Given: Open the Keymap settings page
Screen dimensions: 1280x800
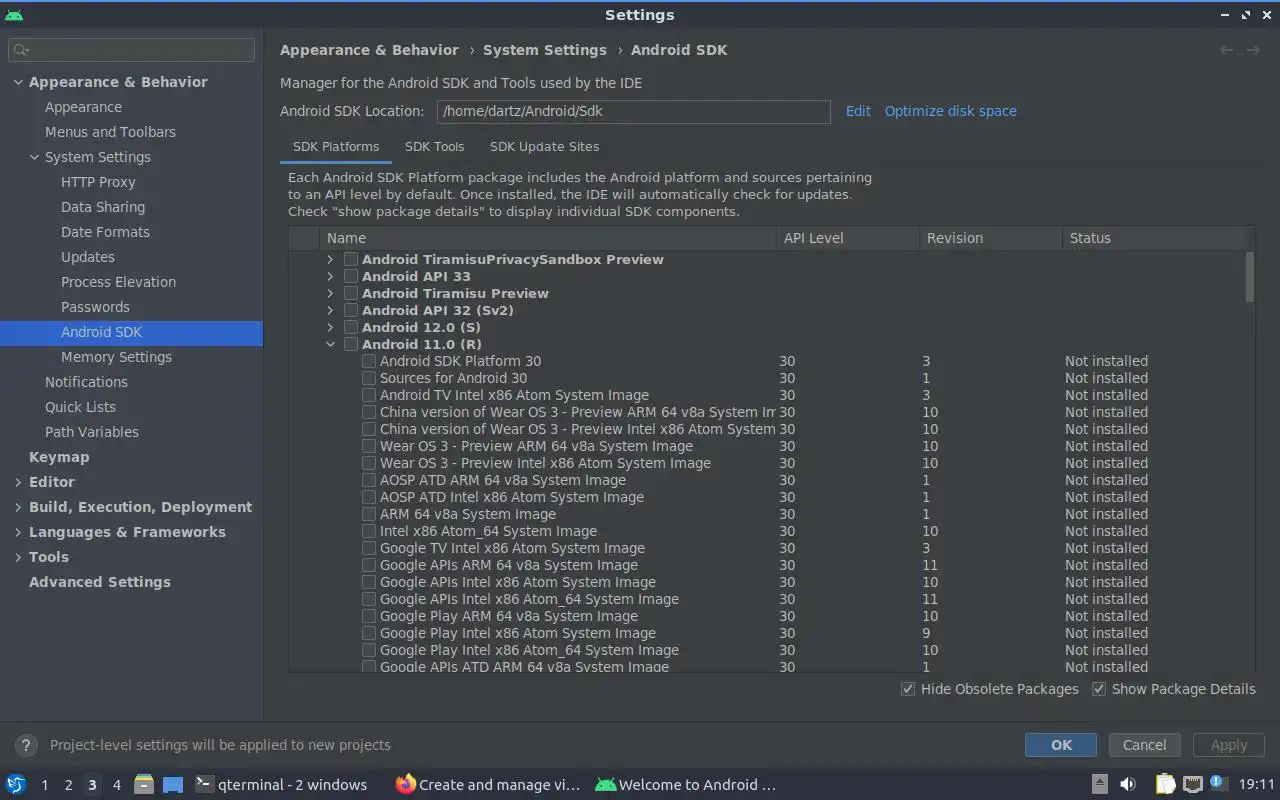Looking at the screenshot, I should 59,457.
